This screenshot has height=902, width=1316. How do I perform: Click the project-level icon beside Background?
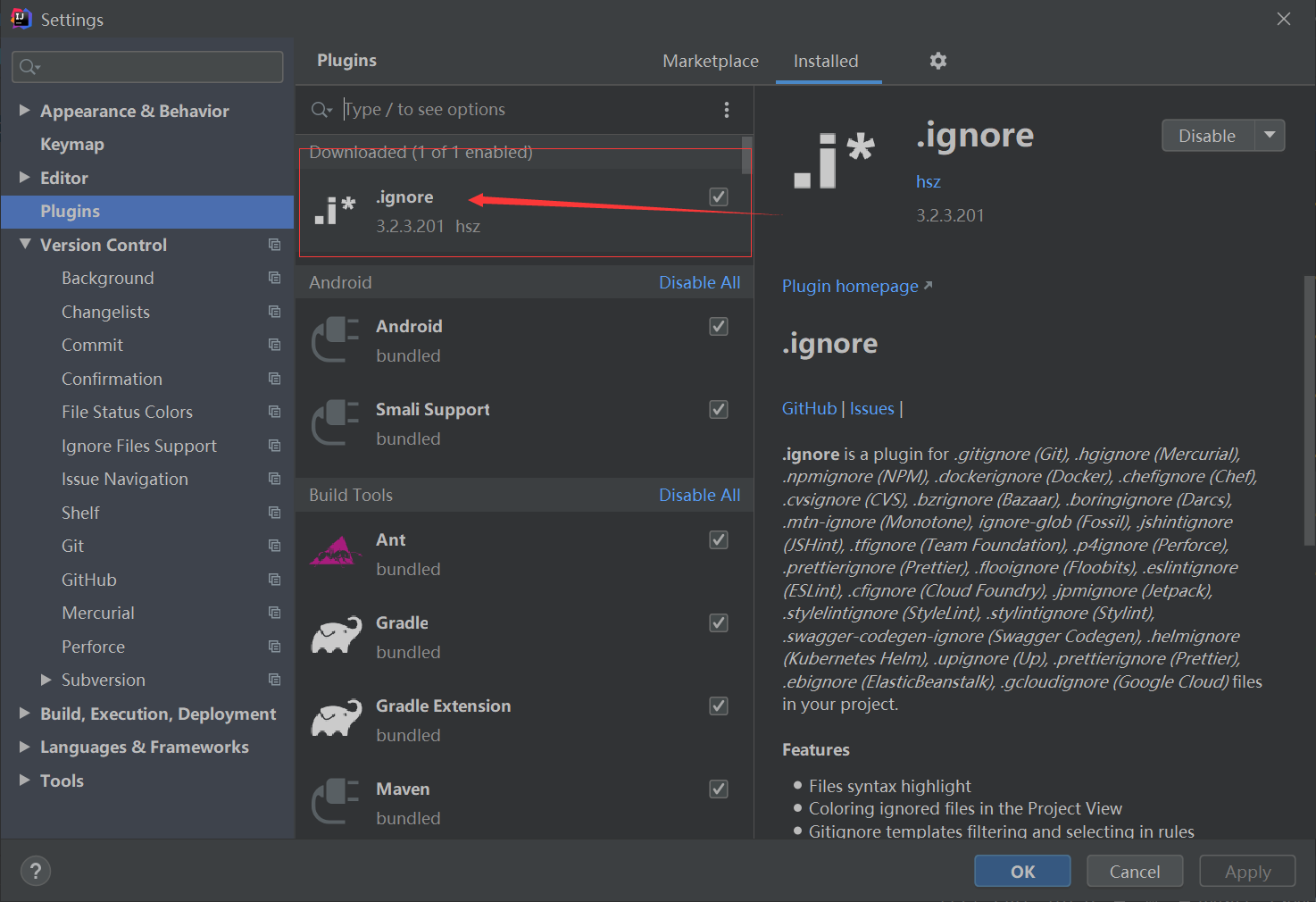[x=274, y=278]
